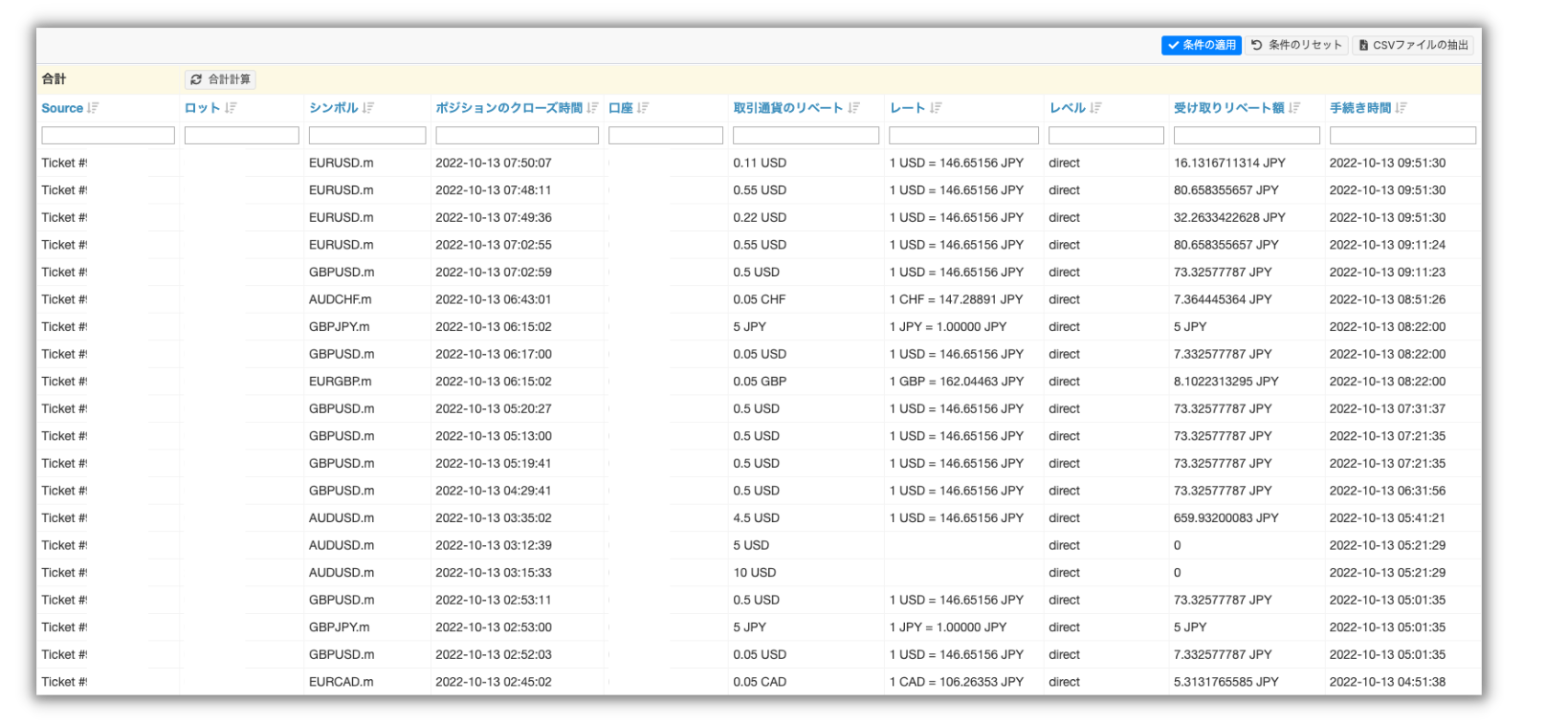The height and width of the screenshot is (724, 1568).
Task: Focus the レベル filter input
Action: coord(1107,136)
